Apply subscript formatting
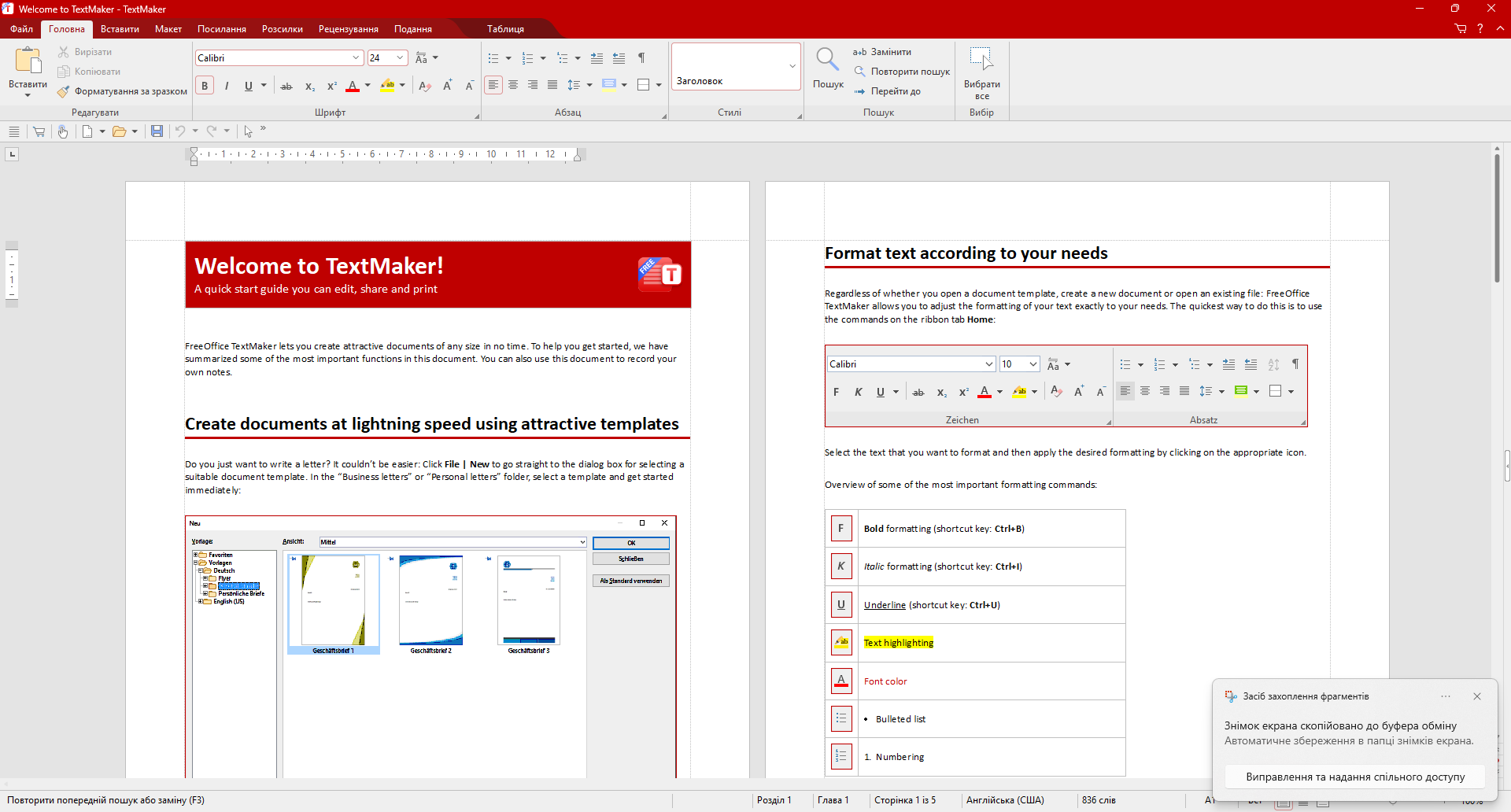 pos(309,86)
